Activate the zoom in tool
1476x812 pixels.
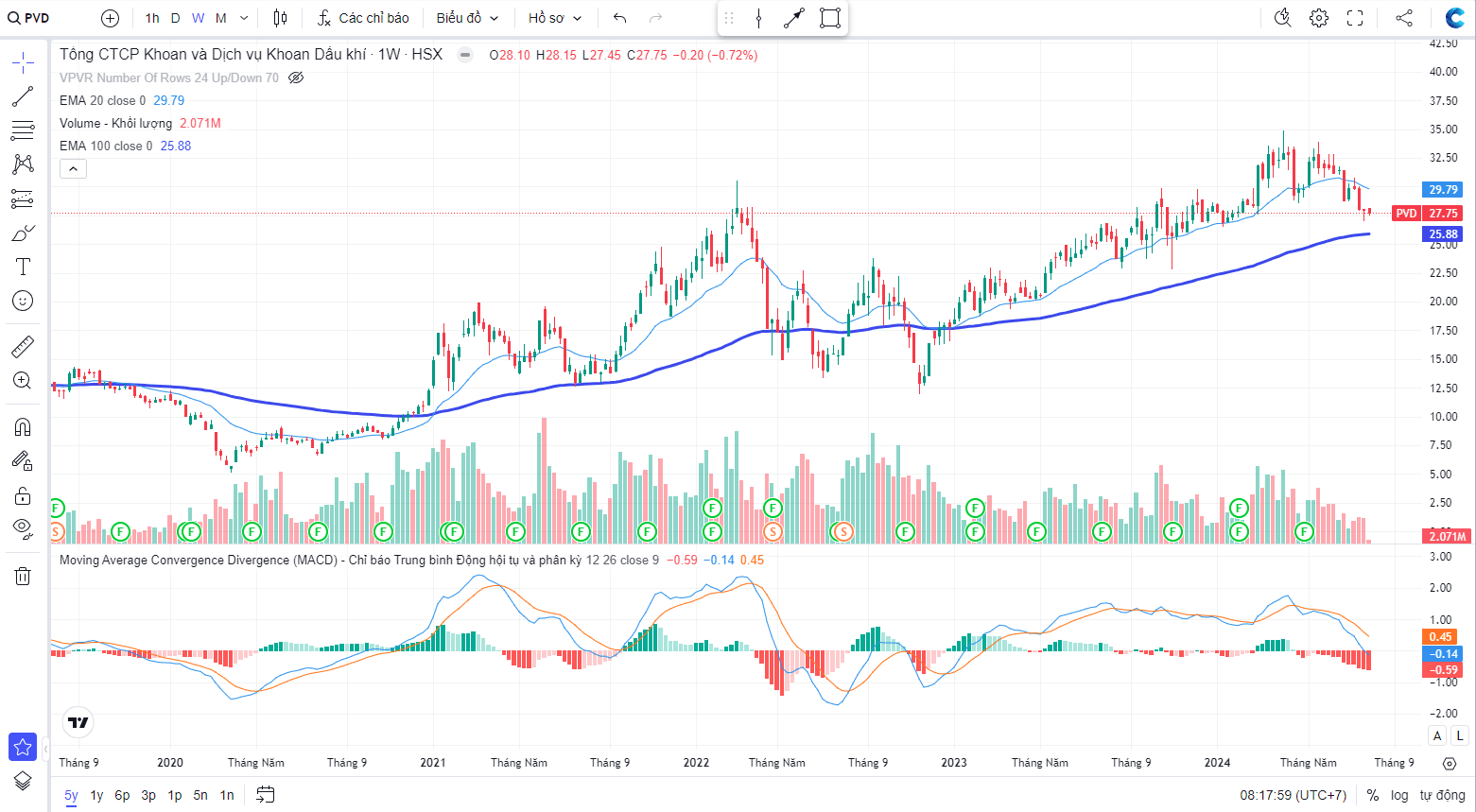point(23,381)
